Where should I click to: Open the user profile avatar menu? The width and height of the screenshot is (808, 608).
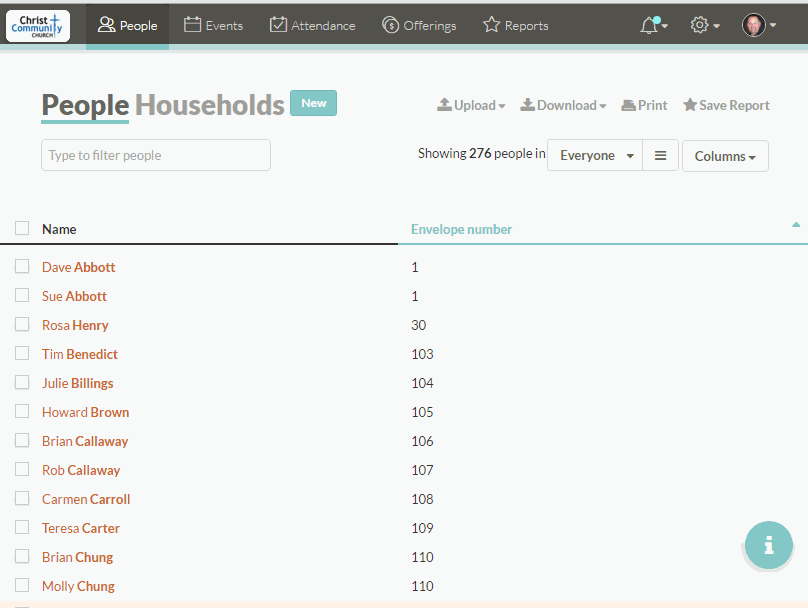(756, 25)
